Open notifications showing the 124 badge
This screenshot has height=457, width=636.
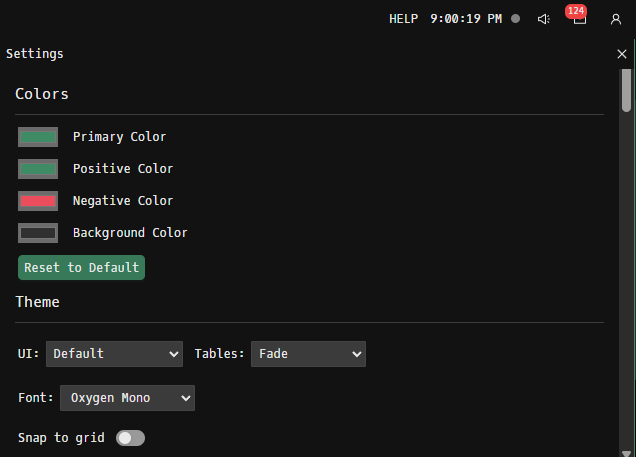point(579,18)
